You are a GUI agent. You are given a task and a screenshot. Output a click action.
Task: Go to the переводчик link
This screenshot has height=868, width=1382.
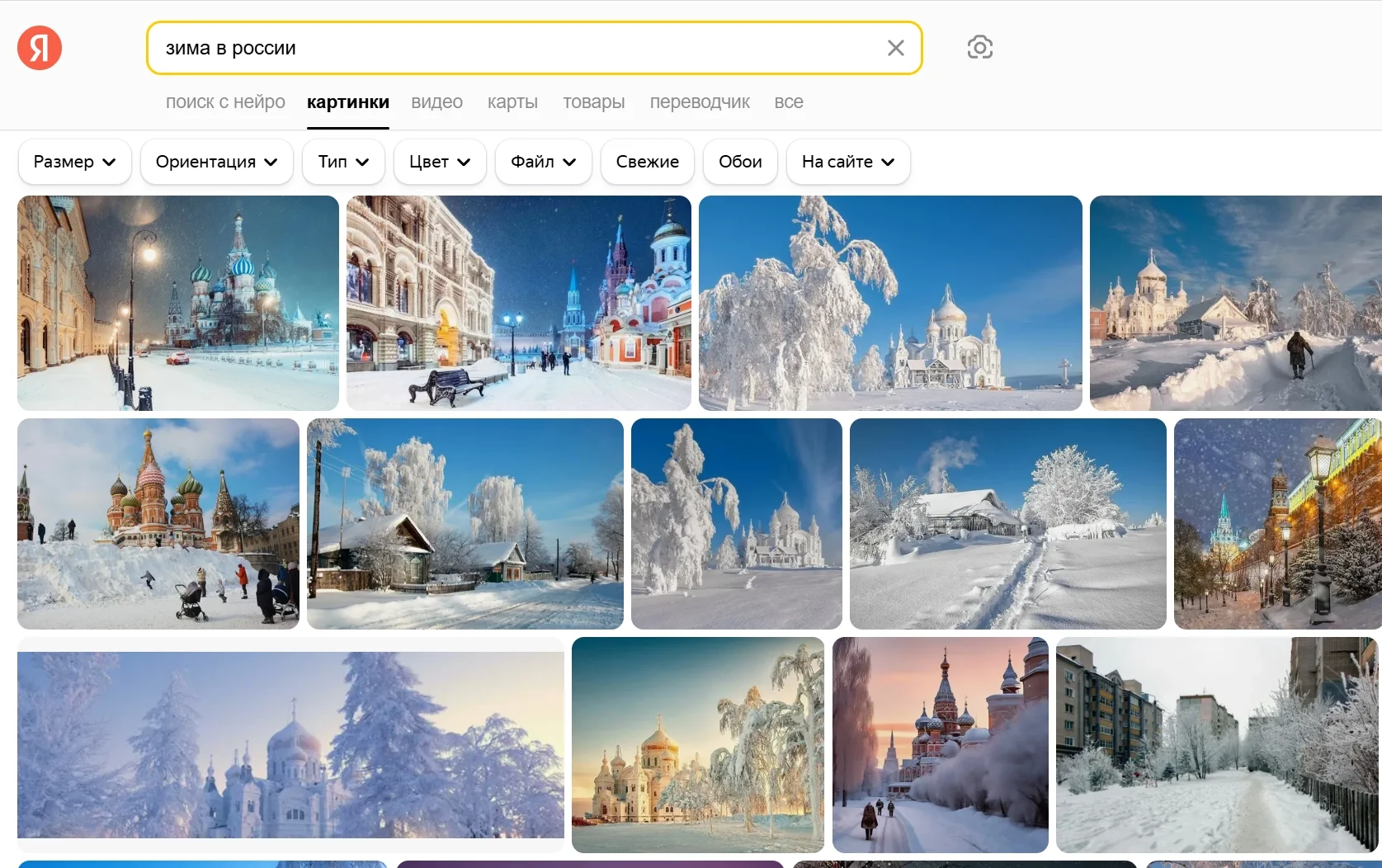(699, 102)
